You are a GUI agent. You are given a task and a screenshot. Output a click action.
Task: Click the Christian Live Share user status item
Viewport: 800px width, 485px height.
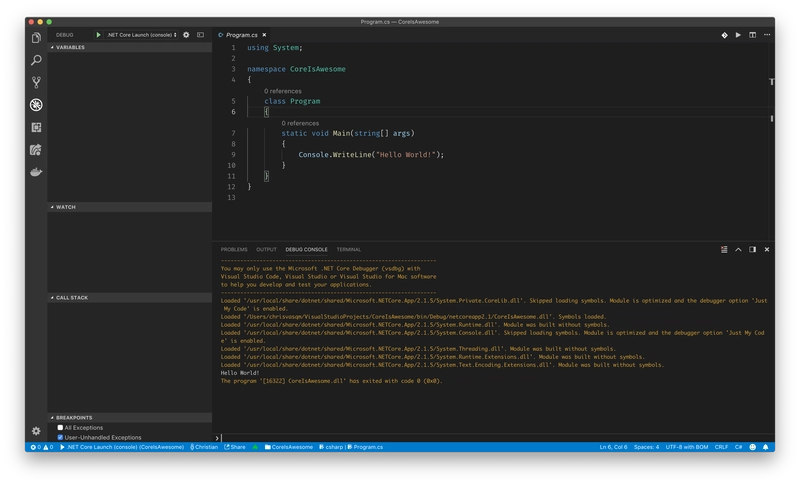tap(204, 447)
